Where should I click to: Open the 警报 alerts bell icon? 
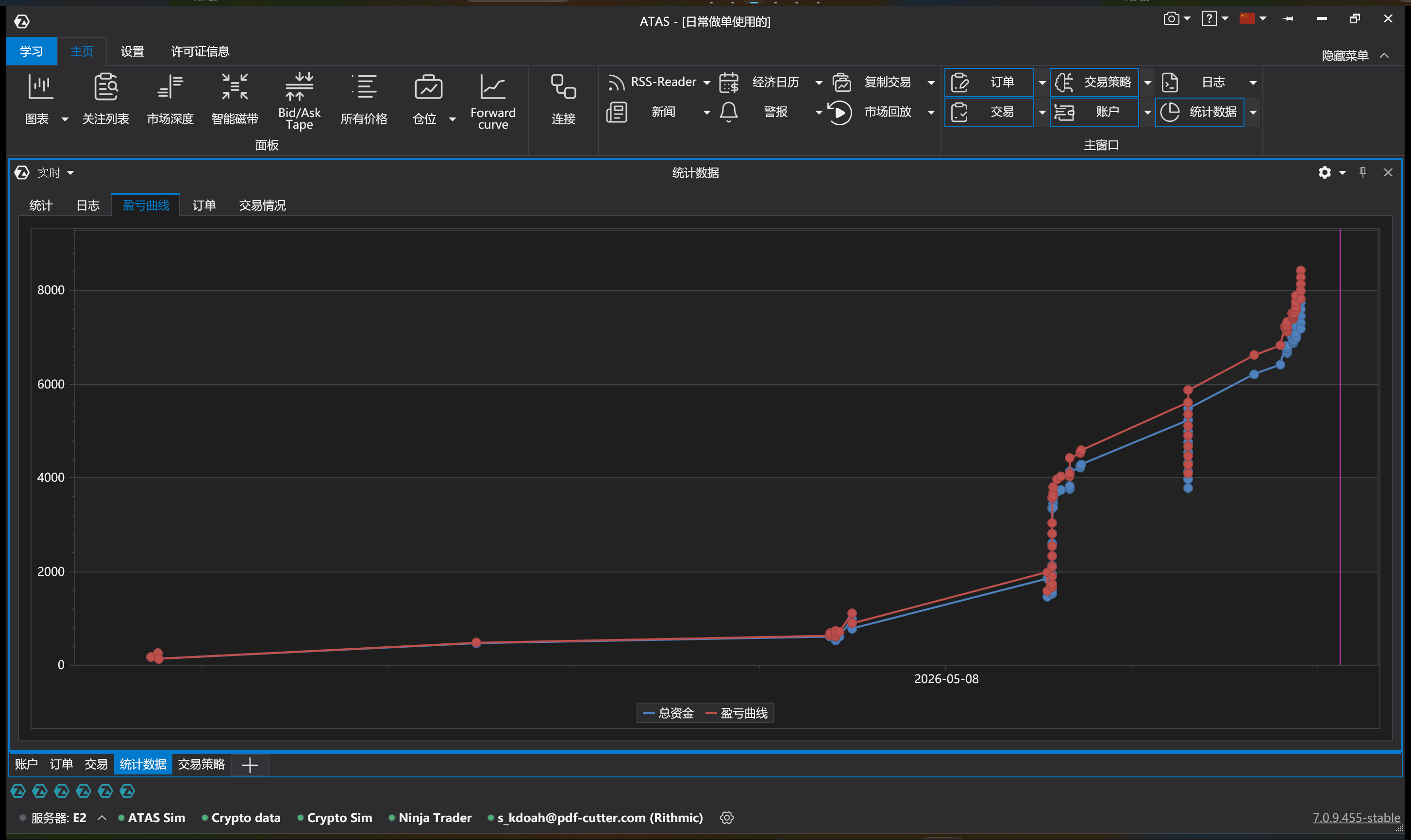[729, 112]
